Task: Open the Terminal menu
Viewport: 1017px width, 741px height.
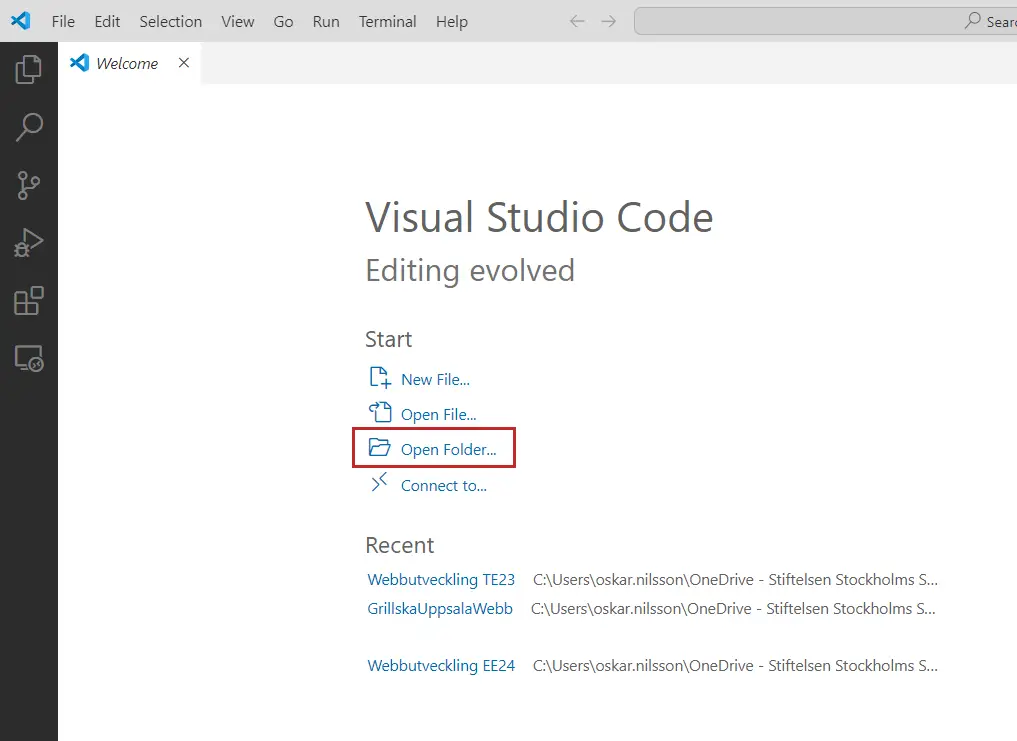Action: click(x=388, y=21)
